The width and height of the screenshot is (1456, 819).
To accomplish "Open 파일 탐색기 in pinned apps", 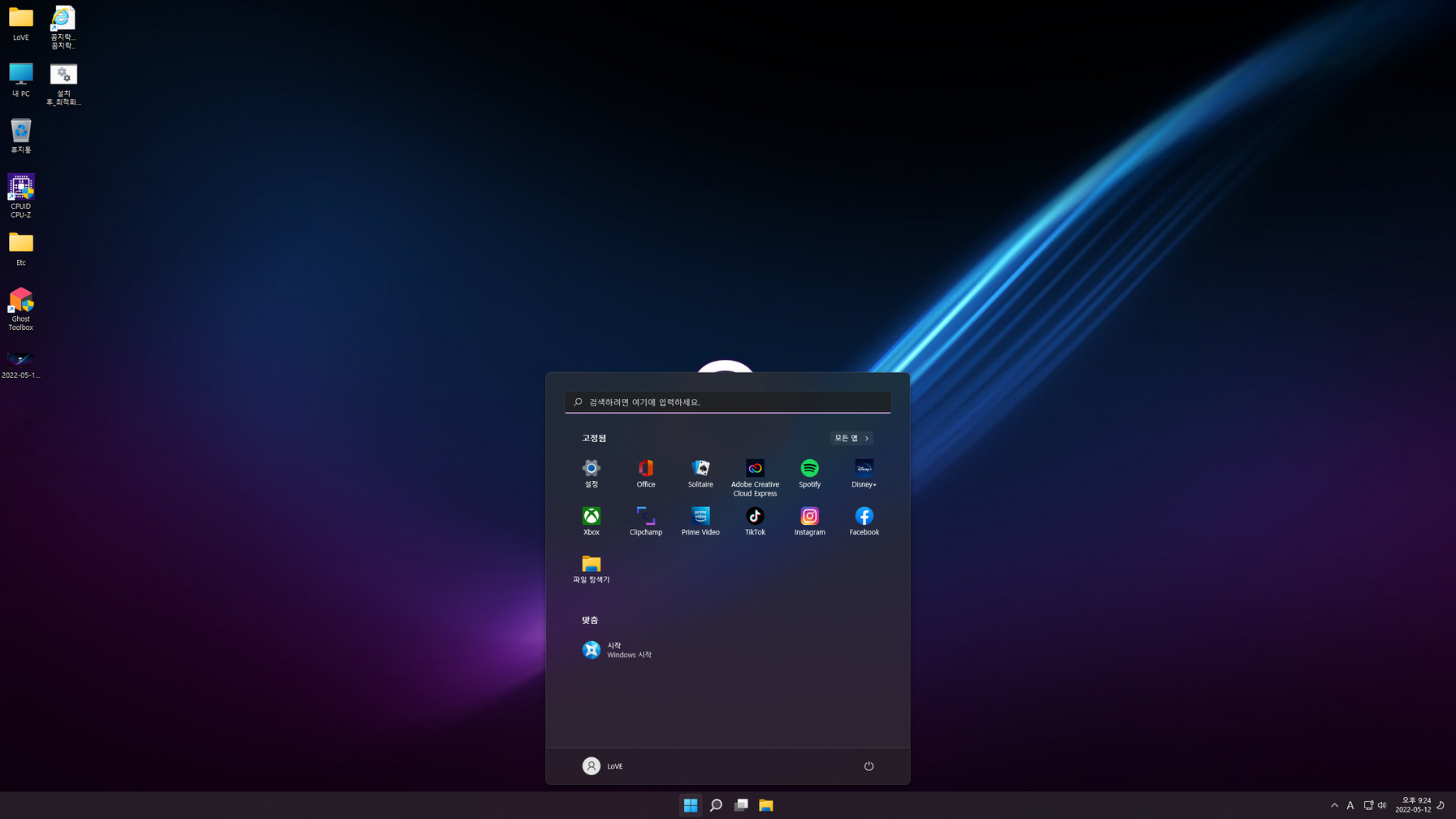I will coord(591,569).
